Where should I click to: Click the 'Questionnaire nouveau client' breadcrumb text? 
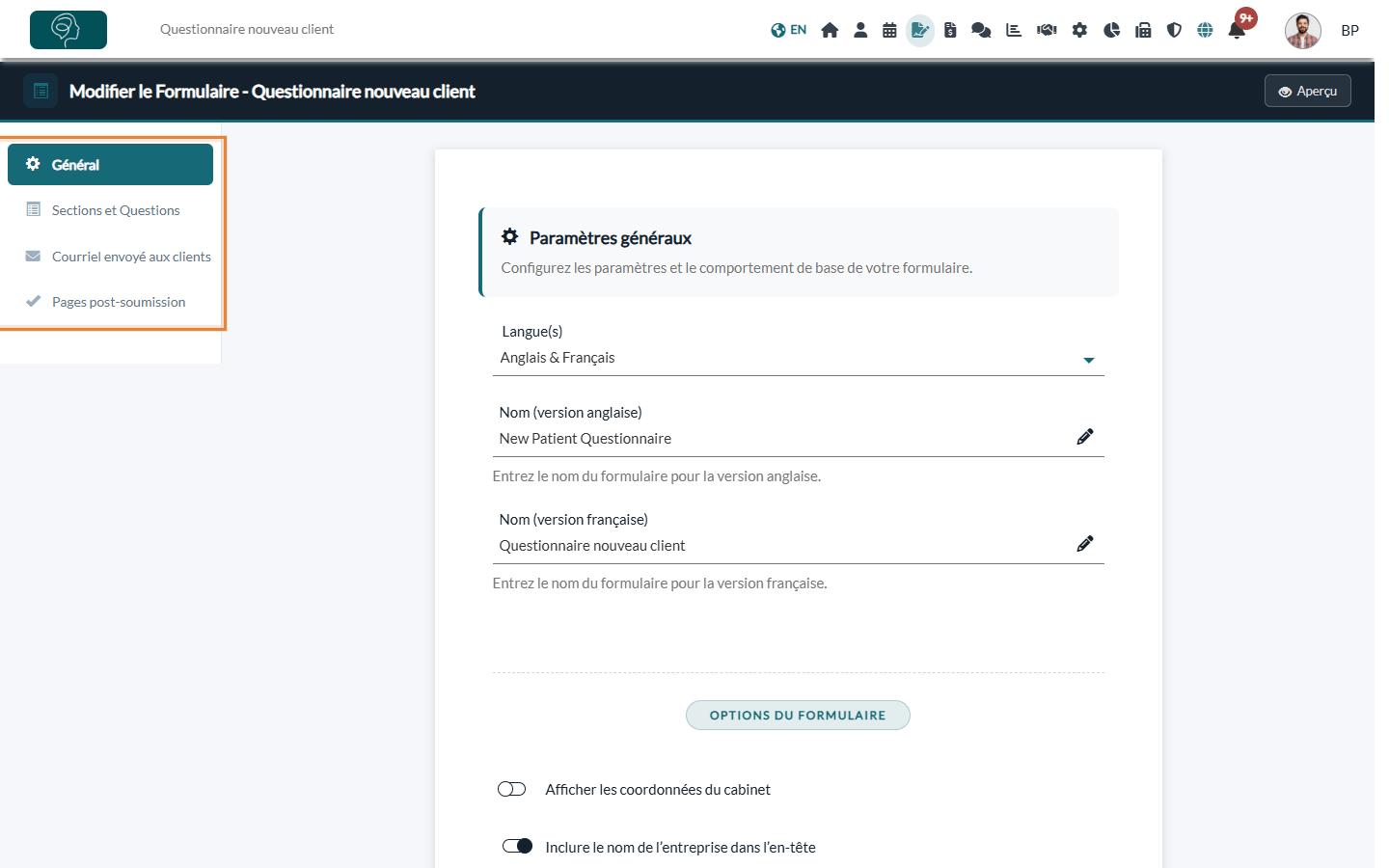[x=247, y=29]
